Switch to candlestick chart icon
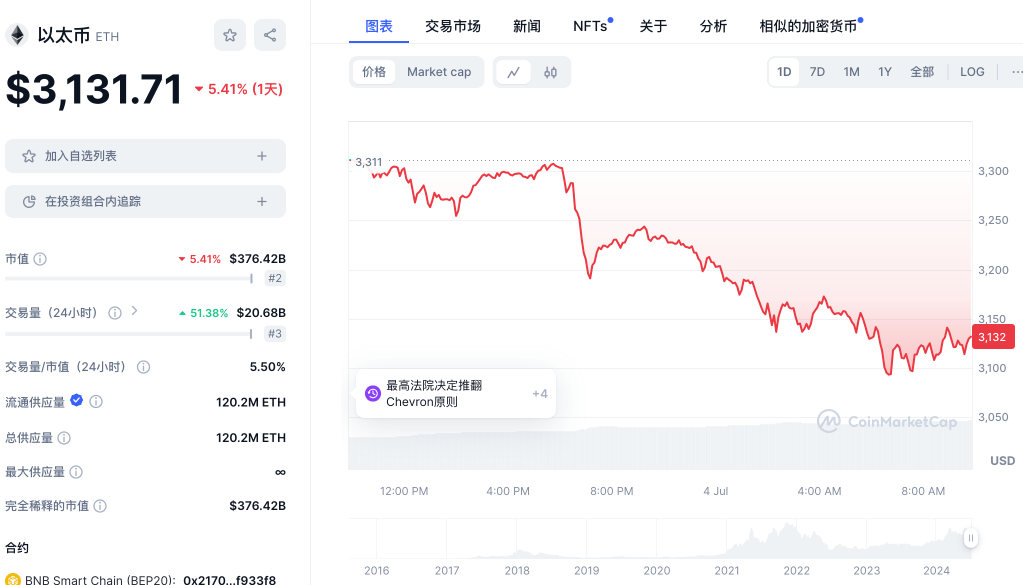The width and height of the screenshot is (1023, 585). point(550,72)
